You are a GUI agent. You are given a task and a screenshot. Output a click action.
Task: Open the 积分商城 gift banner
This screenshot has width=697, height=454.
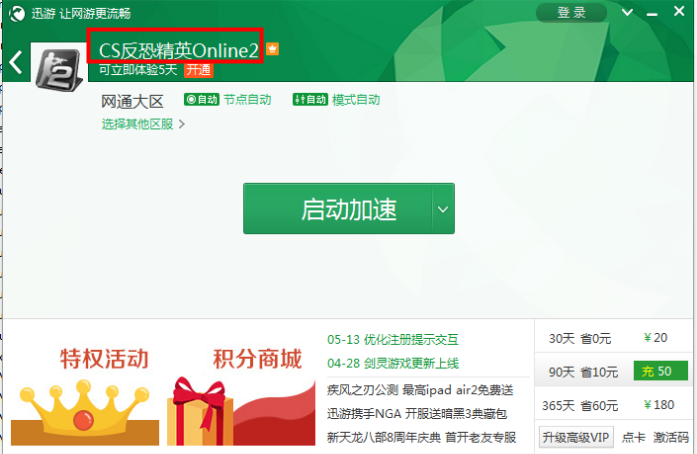(x=241, y=396)
